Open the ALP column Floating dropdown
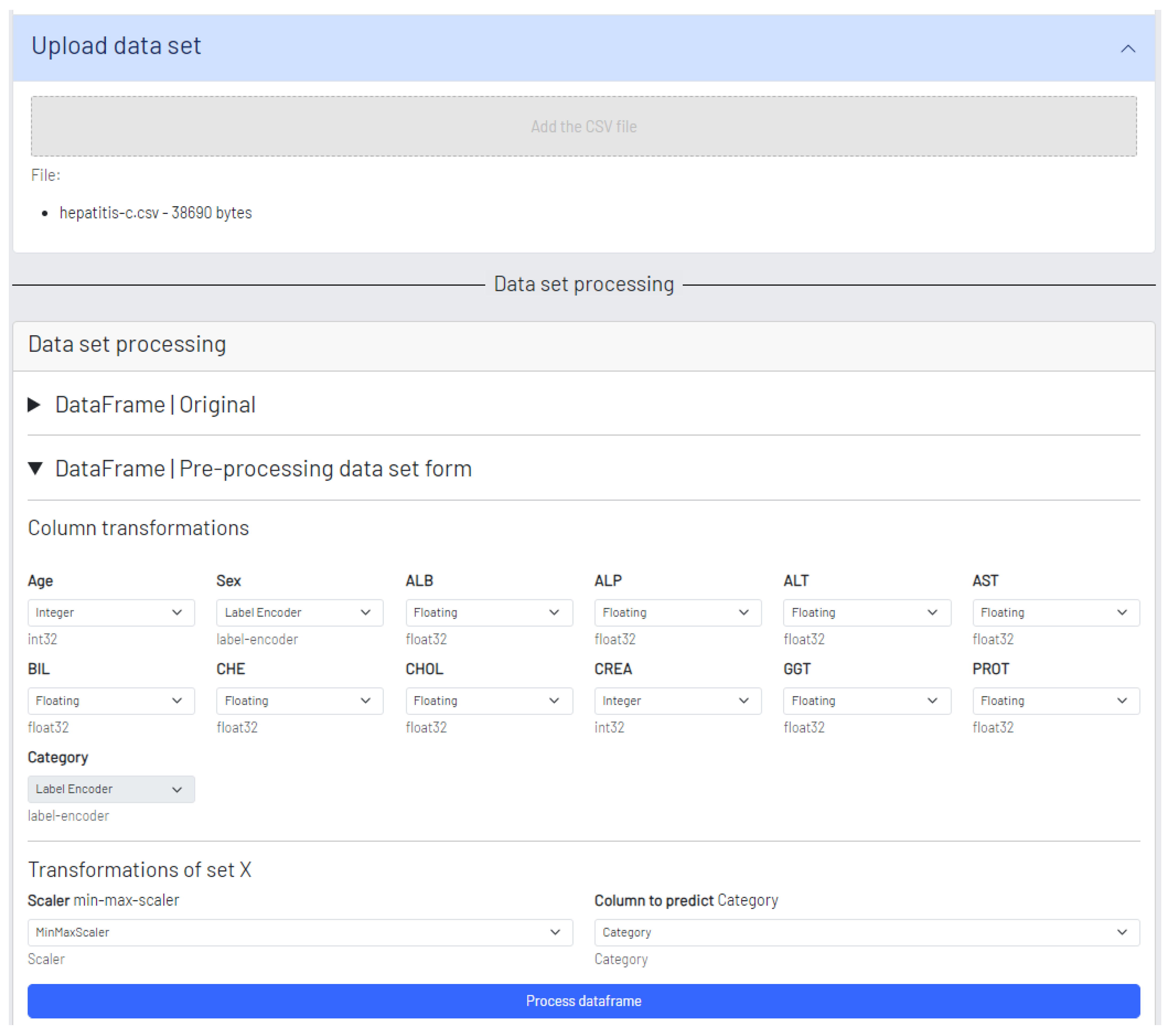Image resolution: width=1173 pixels, height=1036 pixels. pos(677,612)
